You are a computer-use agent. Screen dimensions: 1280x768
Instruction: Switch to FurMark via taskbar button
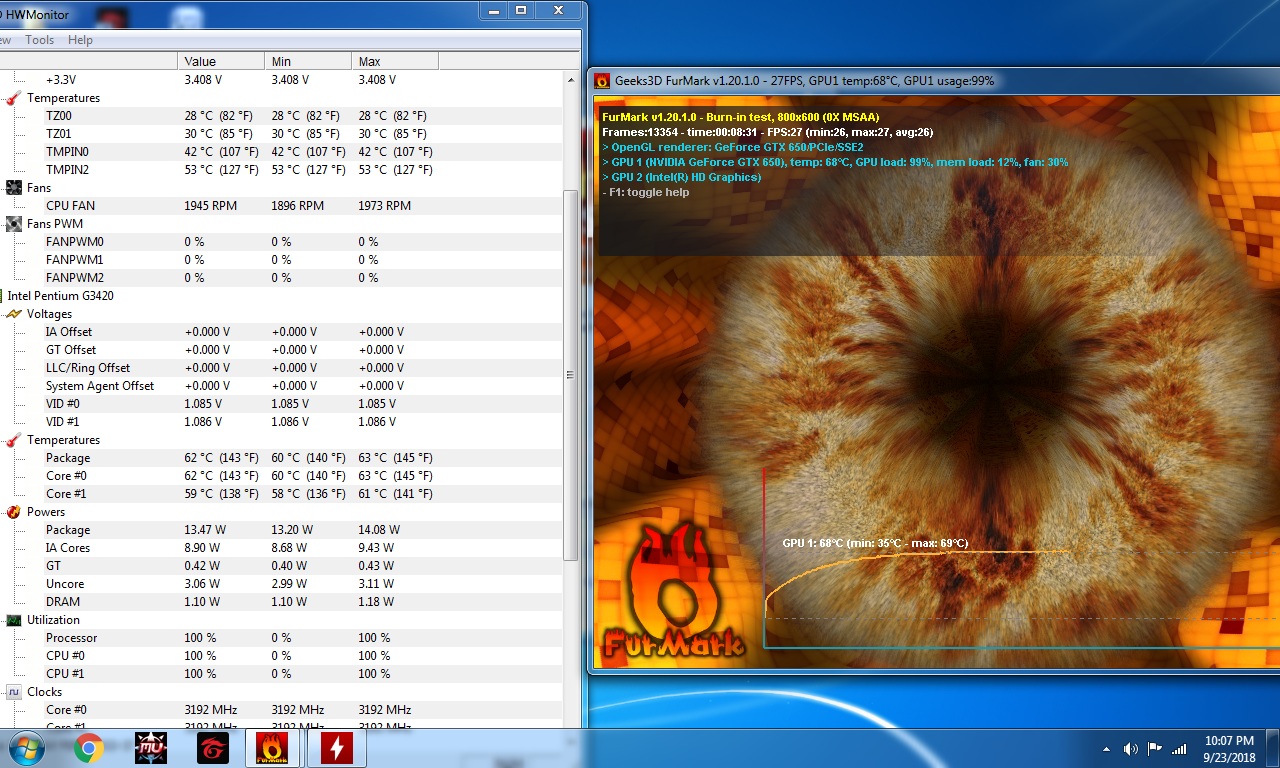pos(274,748)
